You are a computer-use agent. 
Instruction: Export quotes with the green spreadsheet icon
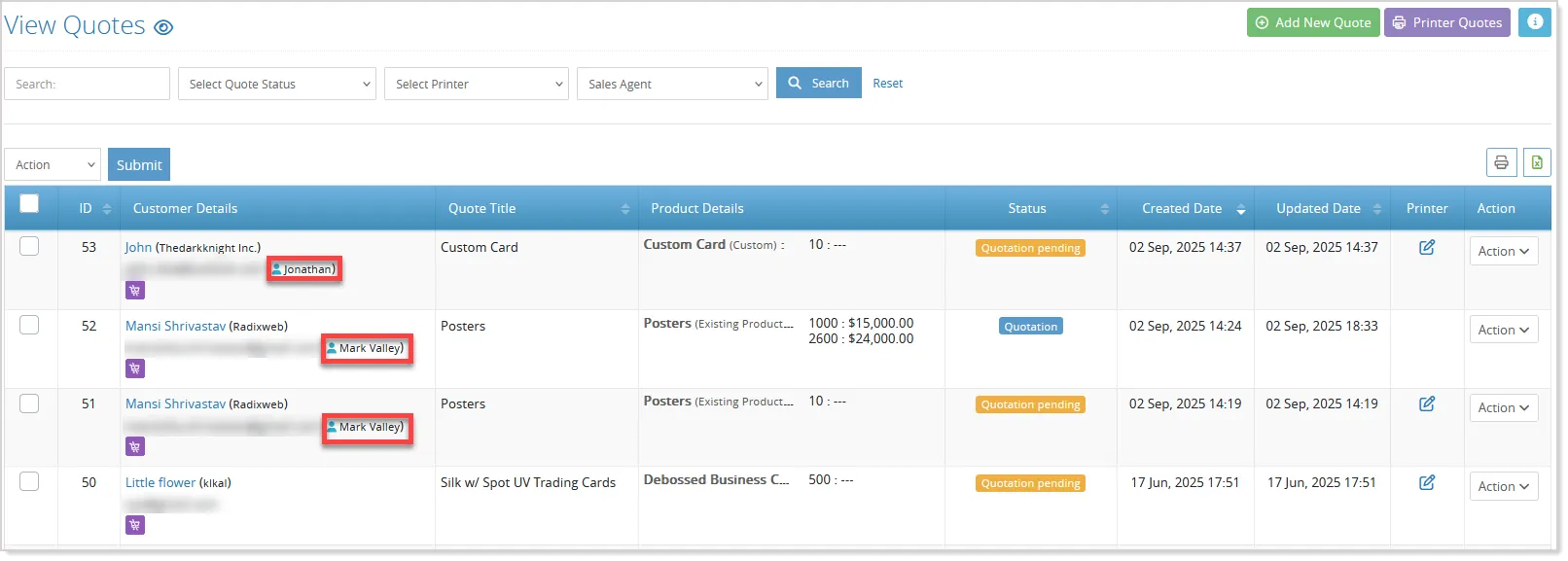click(x=1537, y=162)
